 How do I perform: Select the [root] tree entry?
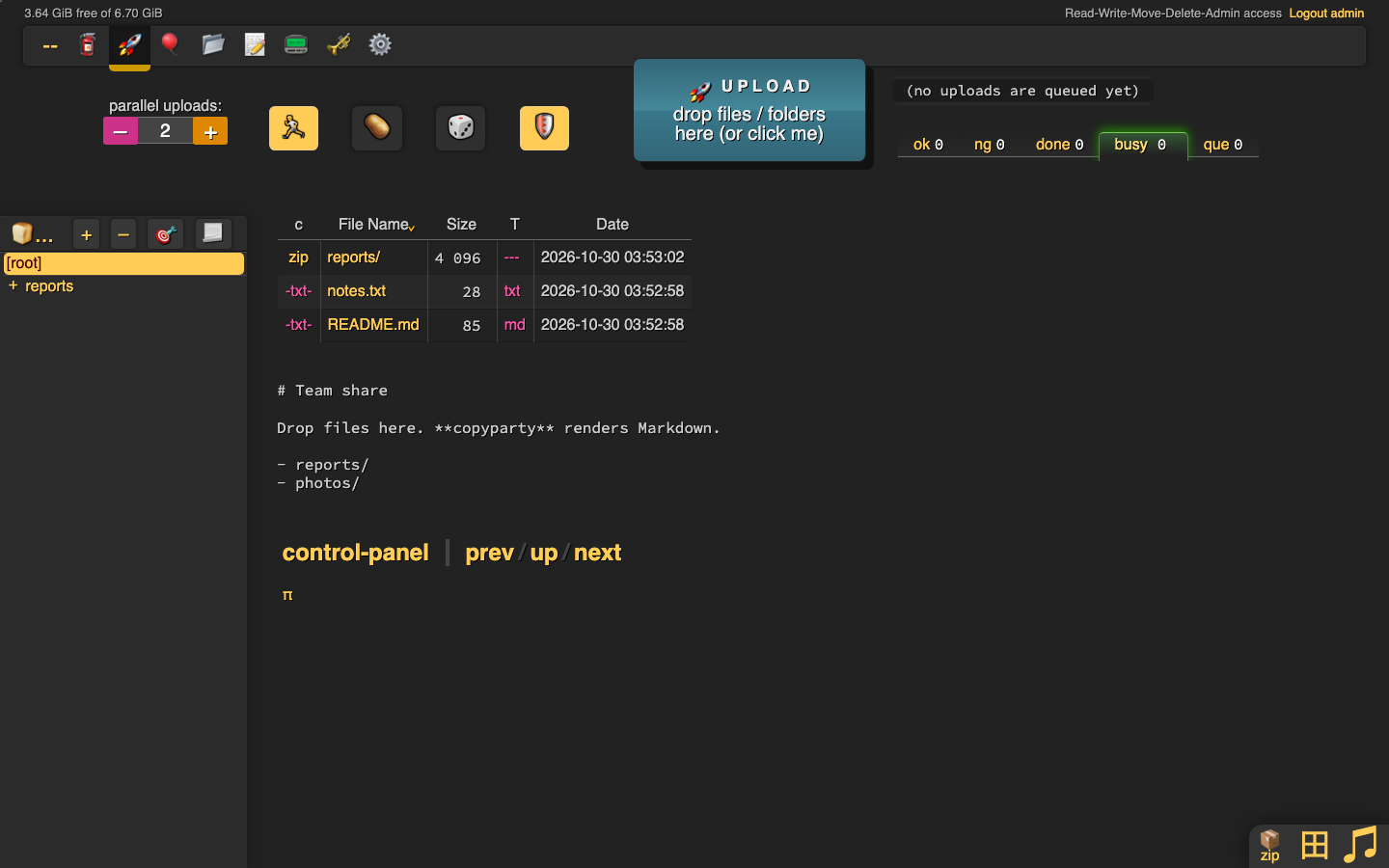click(x=123, y=263)
